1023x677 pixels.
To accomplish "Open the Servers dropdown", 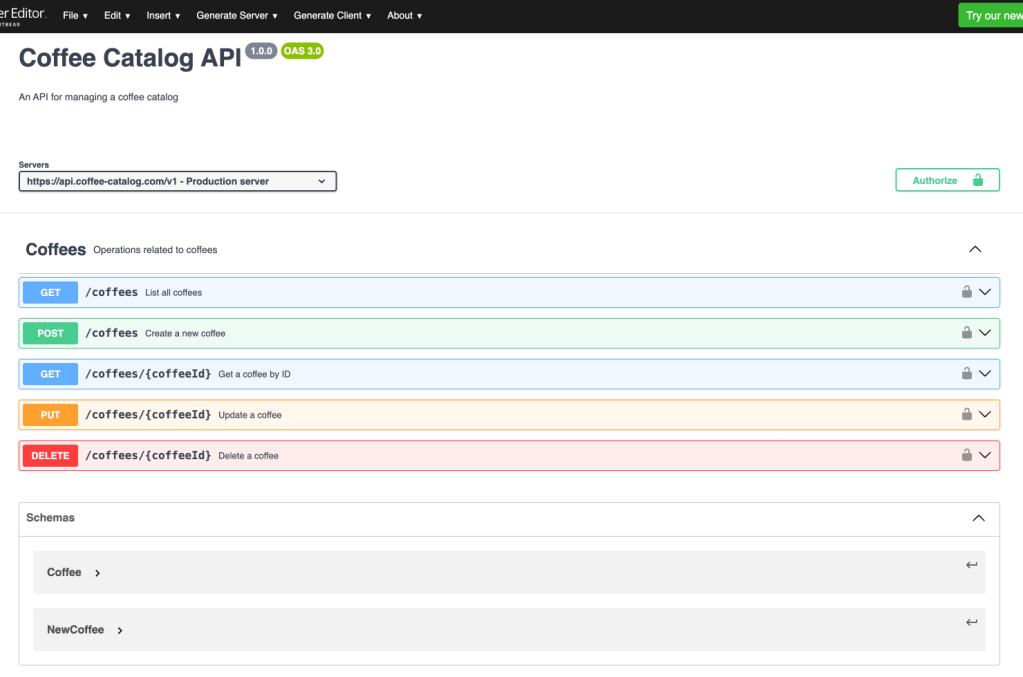I will tap(177, 181).
